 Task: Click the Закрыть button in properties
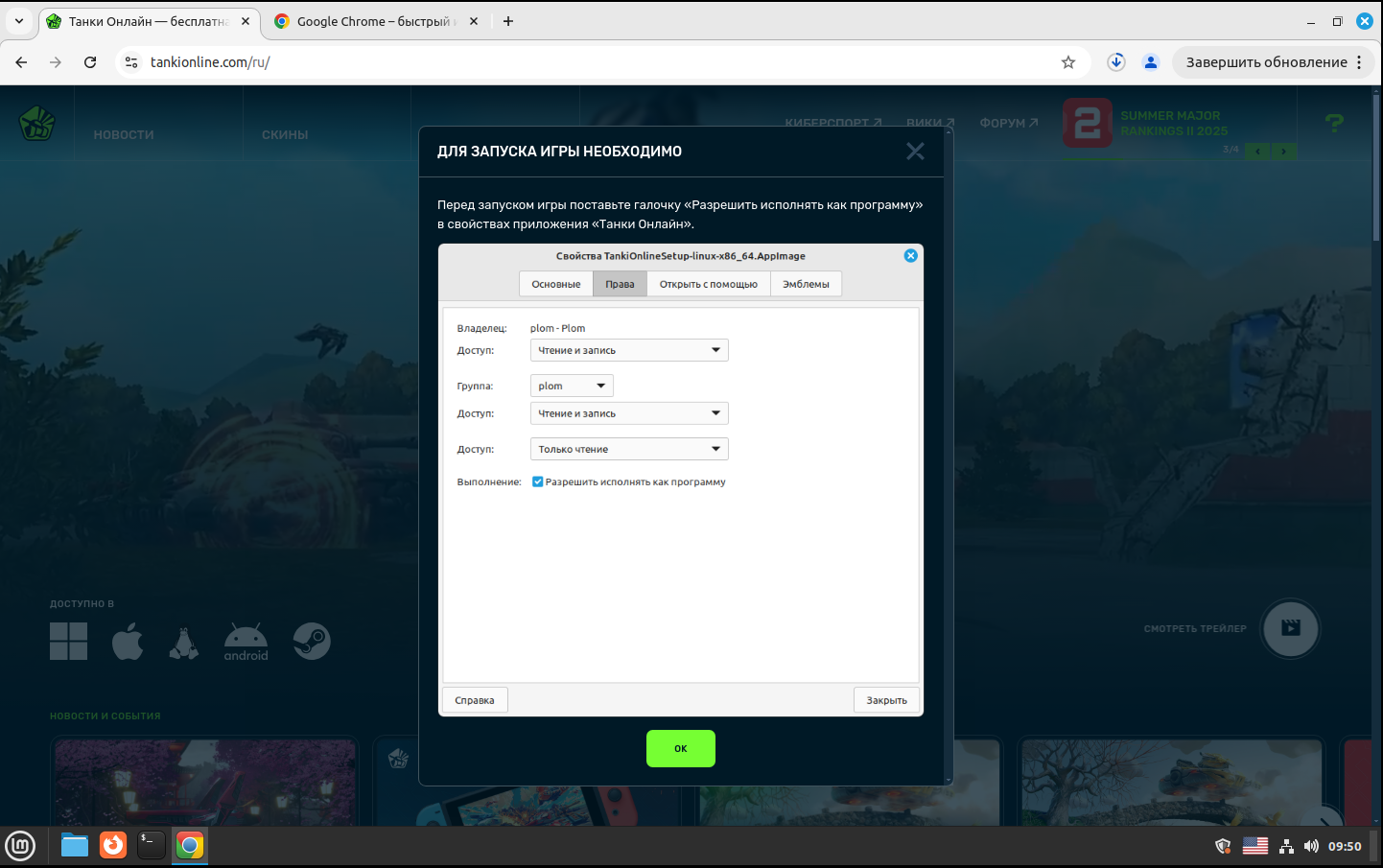click(x=887, y=700)
